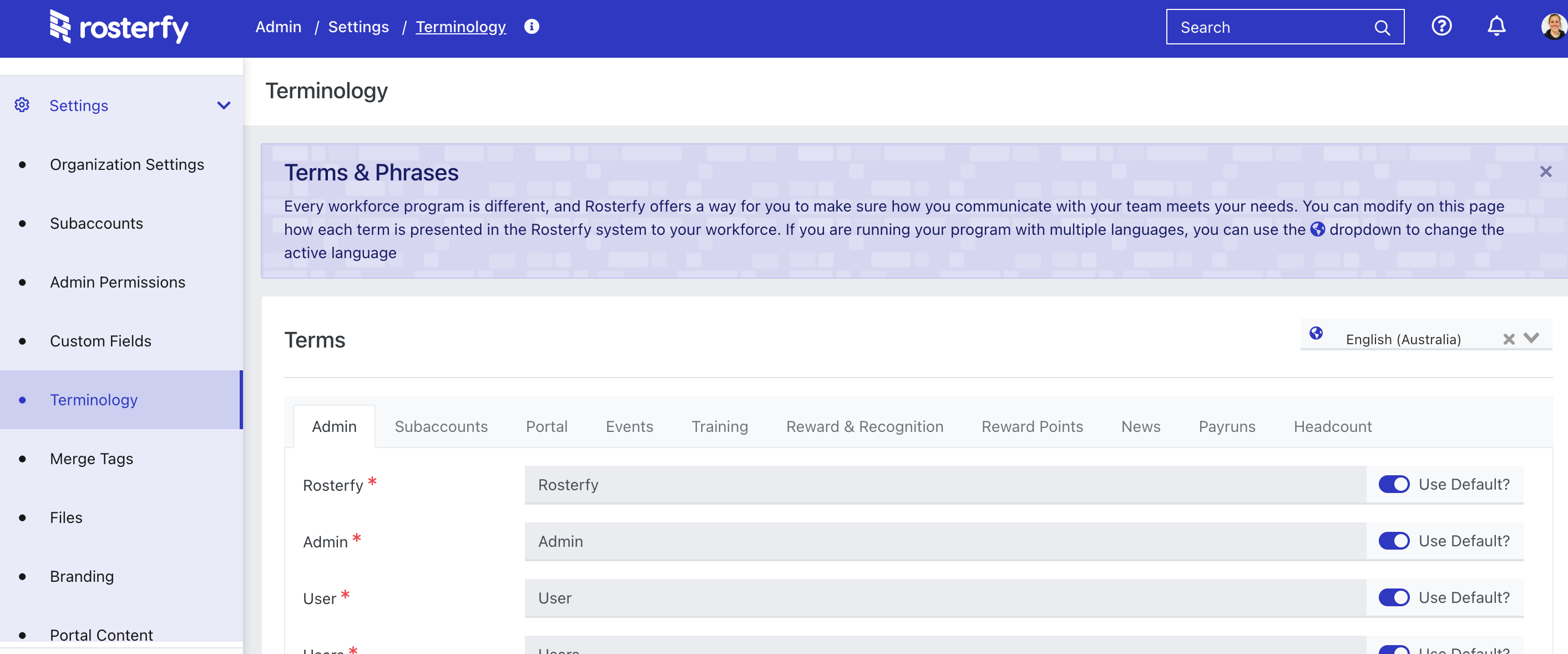Switch to the Subaccounts tab
The image size is (1568, 654).
click(441, 427)
